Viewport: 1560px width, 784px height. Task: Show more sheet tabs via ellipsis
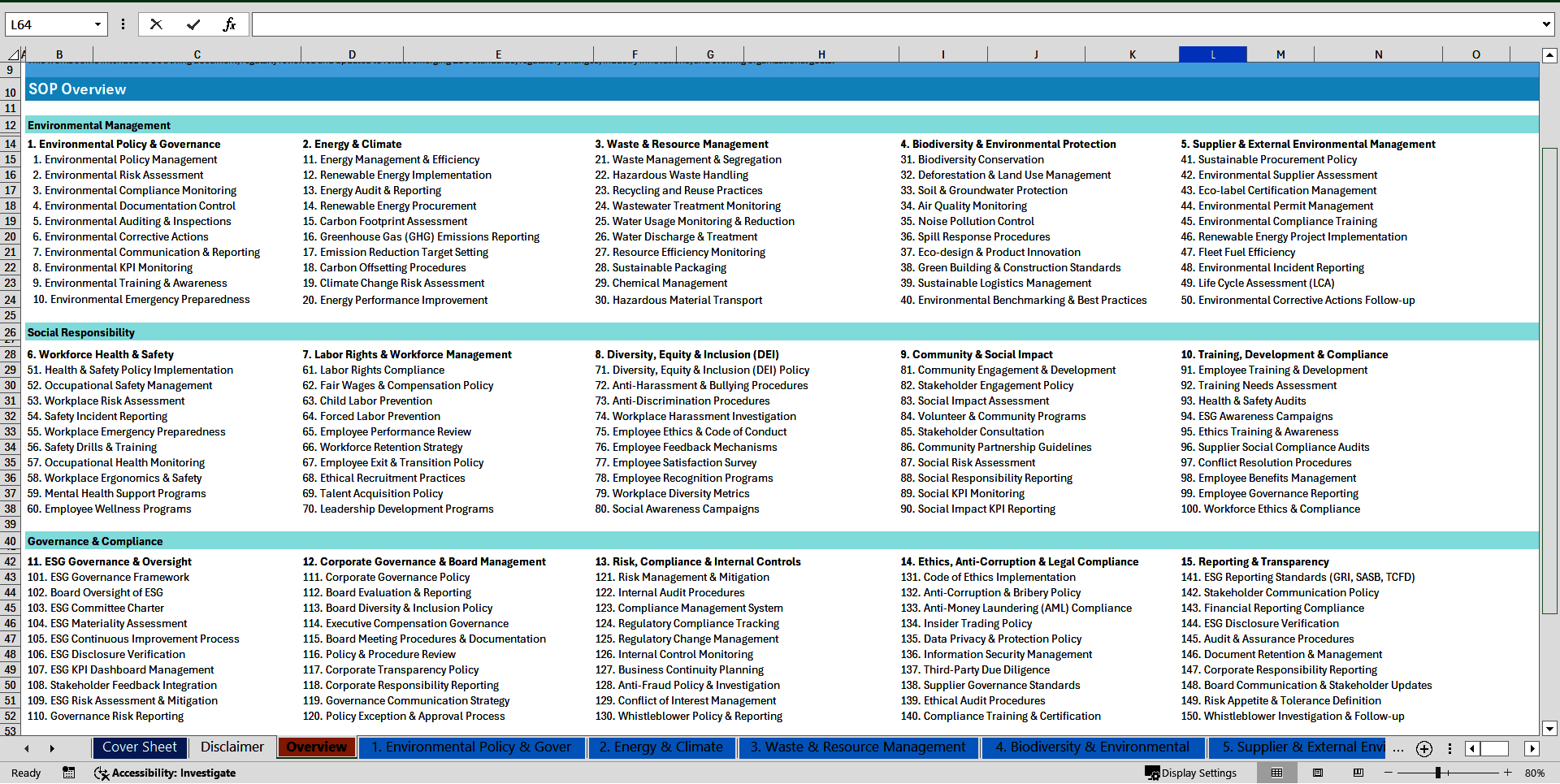point(1397,748)
